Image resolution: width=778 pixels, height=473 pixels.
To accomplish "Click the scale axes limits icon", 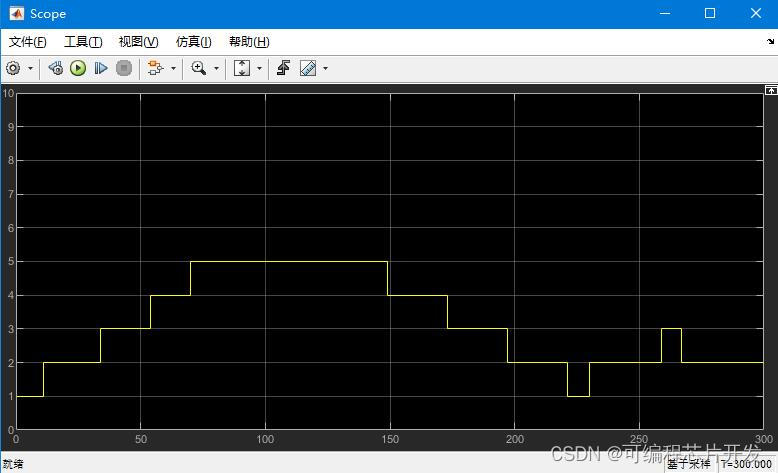I will coord(242,68).
